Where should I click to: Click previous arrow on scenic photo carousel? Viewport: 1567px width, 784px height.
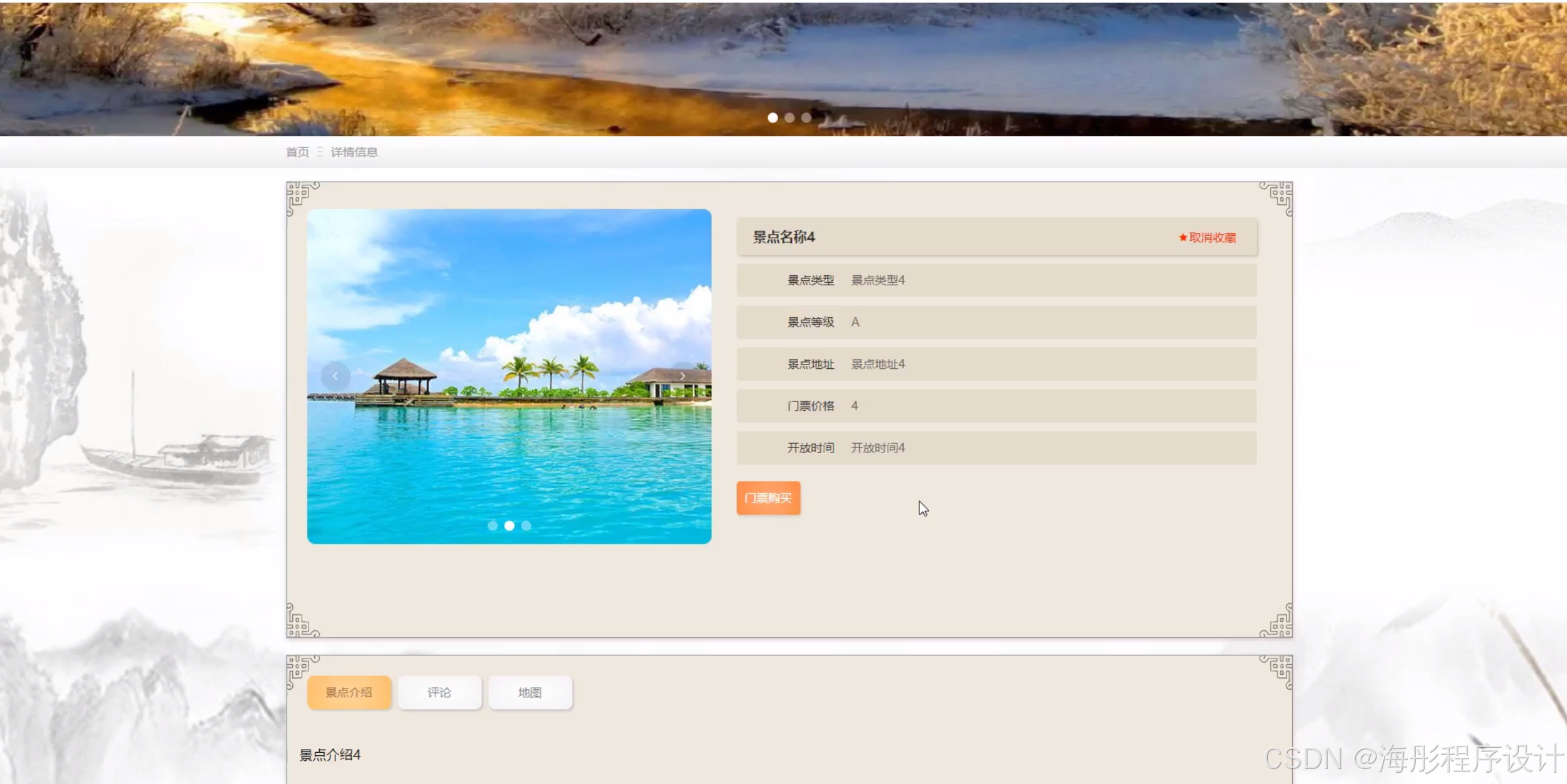(335, 376)
